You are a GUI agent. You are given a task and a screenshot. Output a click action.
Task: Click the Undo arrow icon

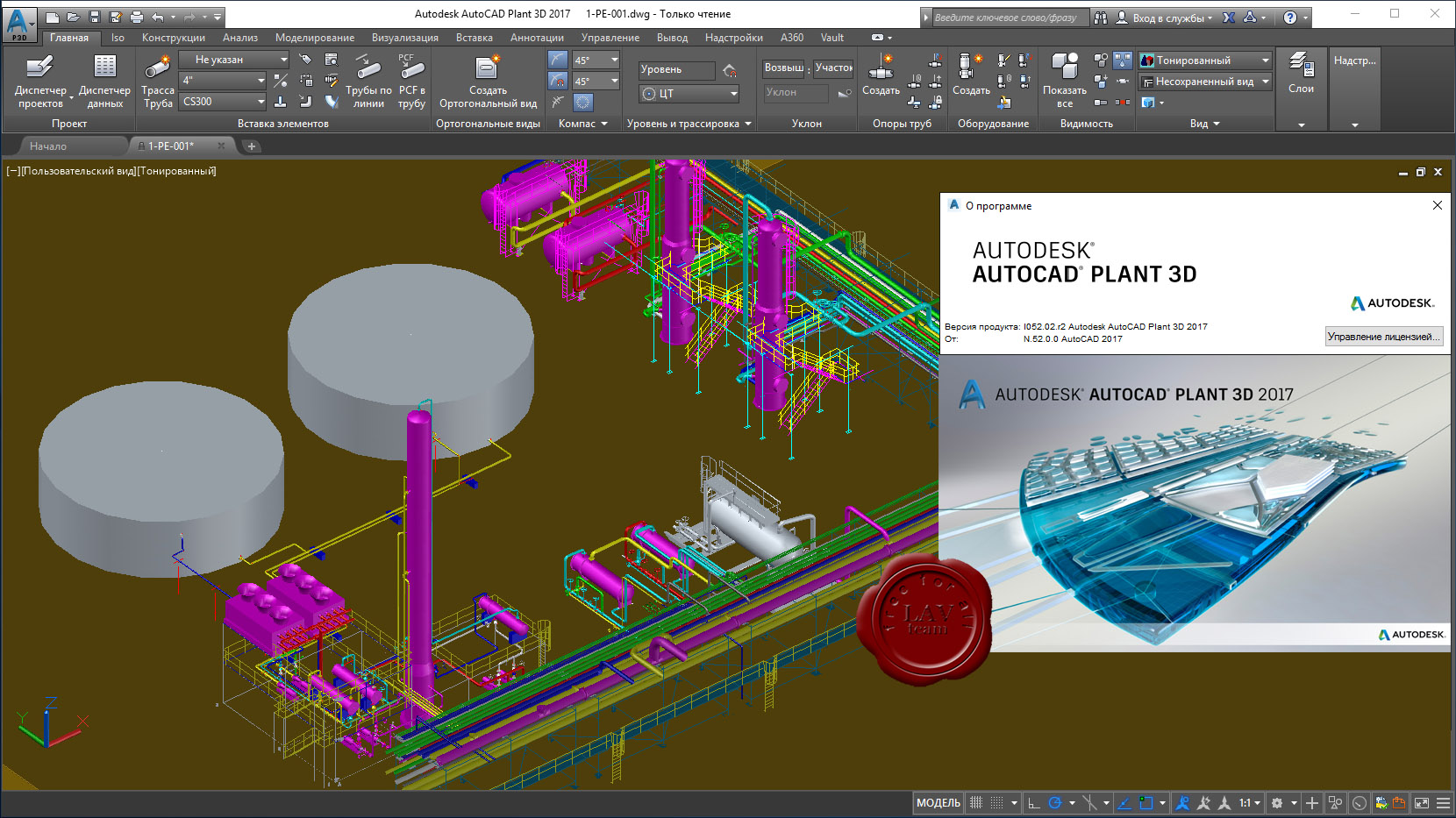click(158, 17)
